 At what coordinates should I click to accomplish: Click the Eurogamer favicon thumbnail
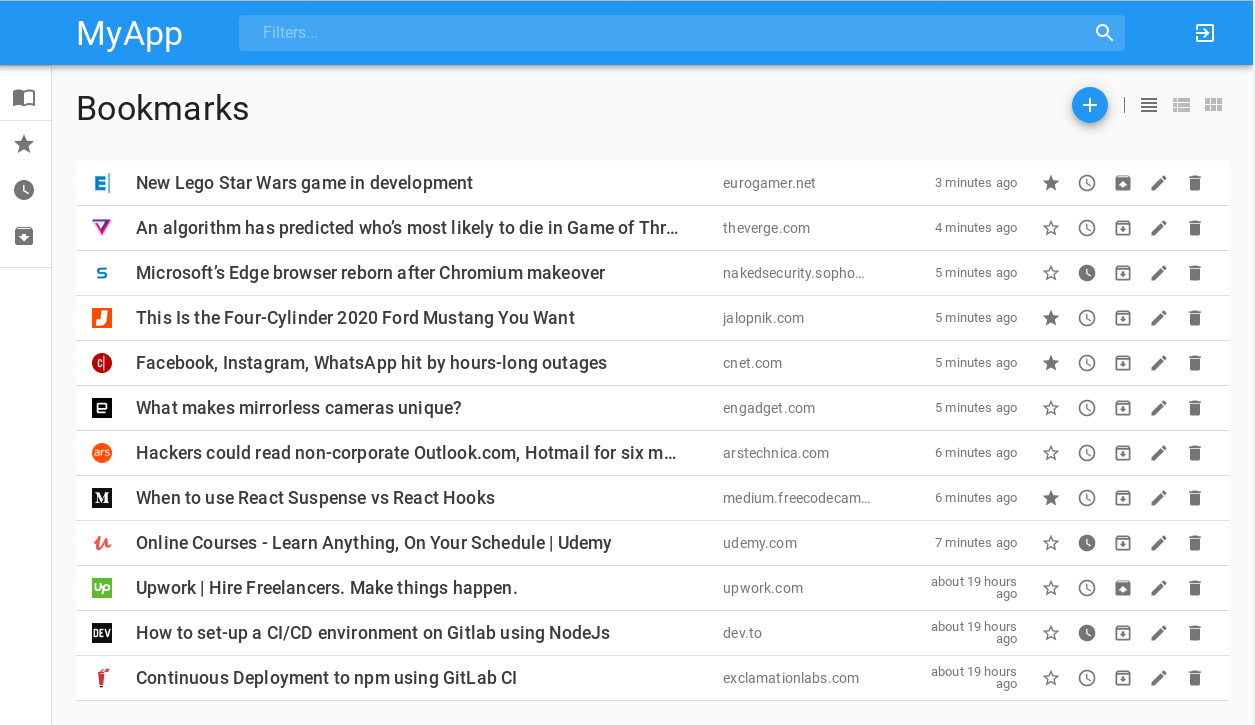coord(102,183)
